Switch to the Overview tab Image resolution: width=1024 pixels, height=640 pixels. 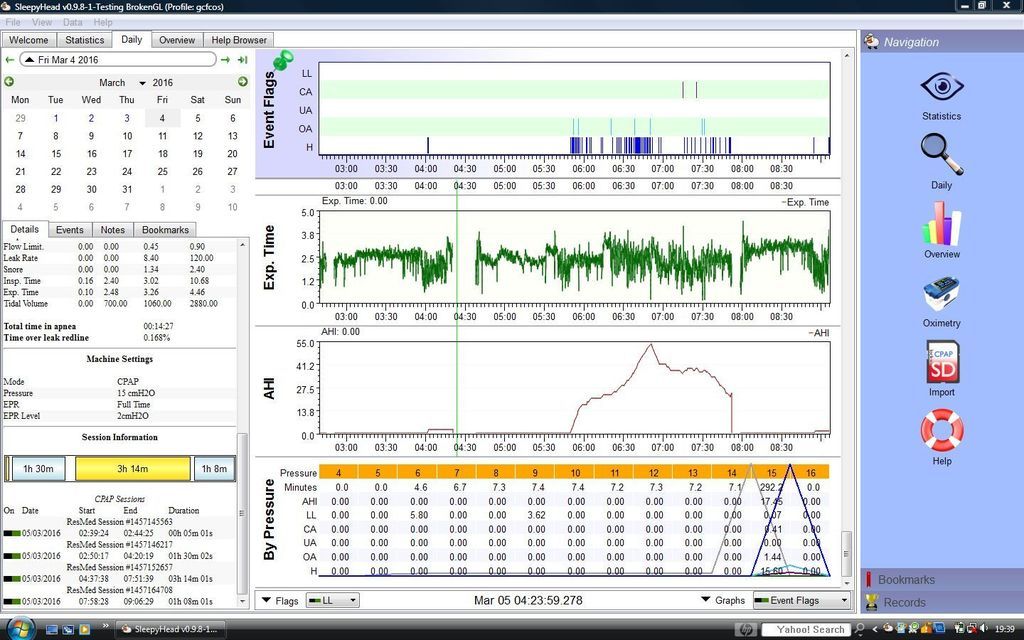click(177, 40)
